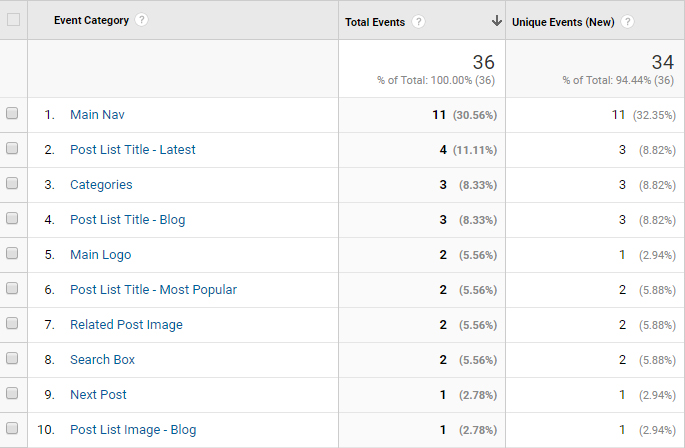This screenshot has width=685, height=448.
Task: Tick the checkbox beside Search Box
Action: click(13, 359)
